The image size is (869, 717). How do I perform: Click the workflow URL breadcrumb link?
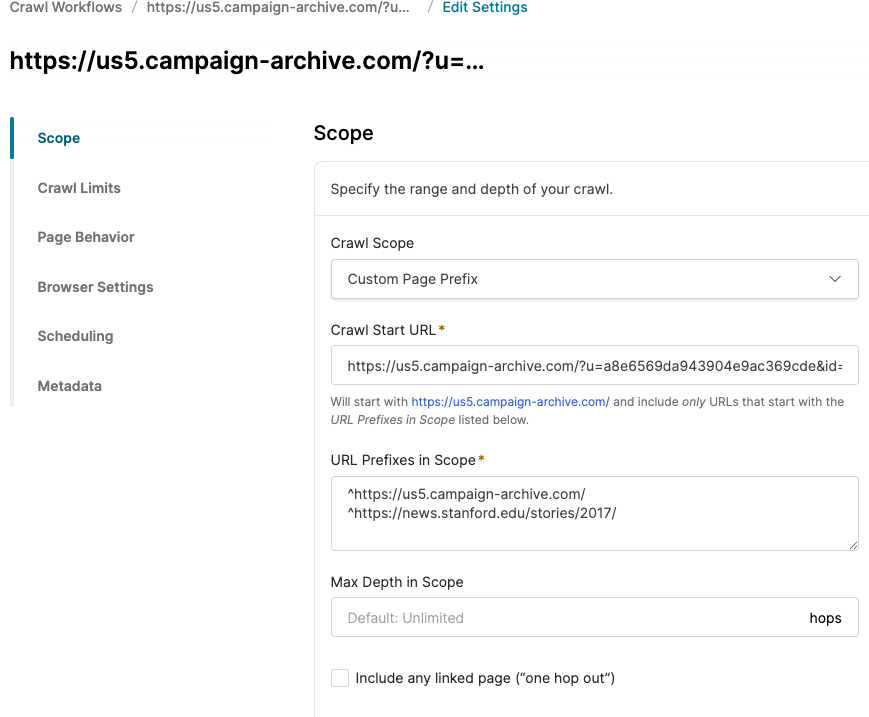click(278, 7)
